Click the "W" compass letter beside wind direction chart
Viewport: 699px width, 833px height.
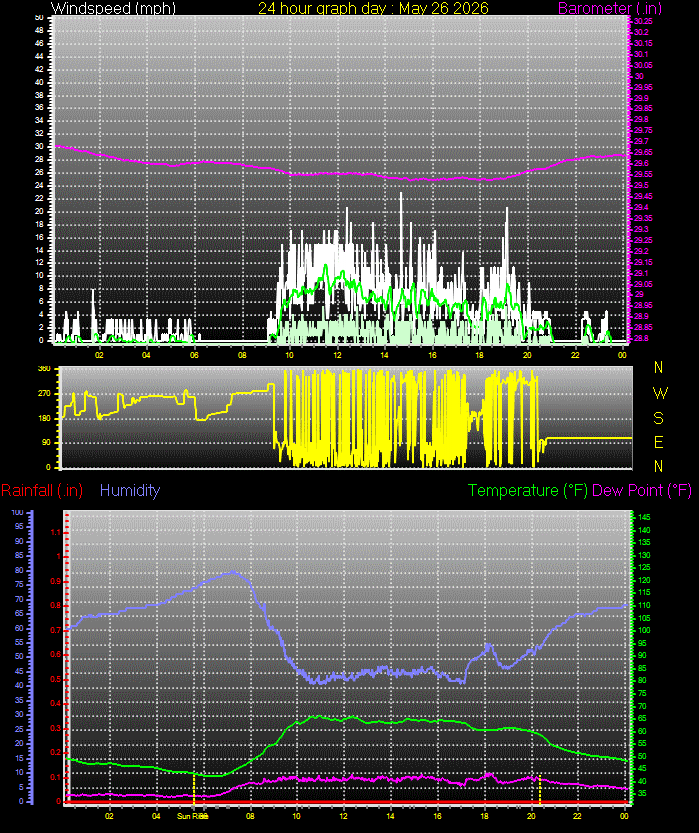660,393
